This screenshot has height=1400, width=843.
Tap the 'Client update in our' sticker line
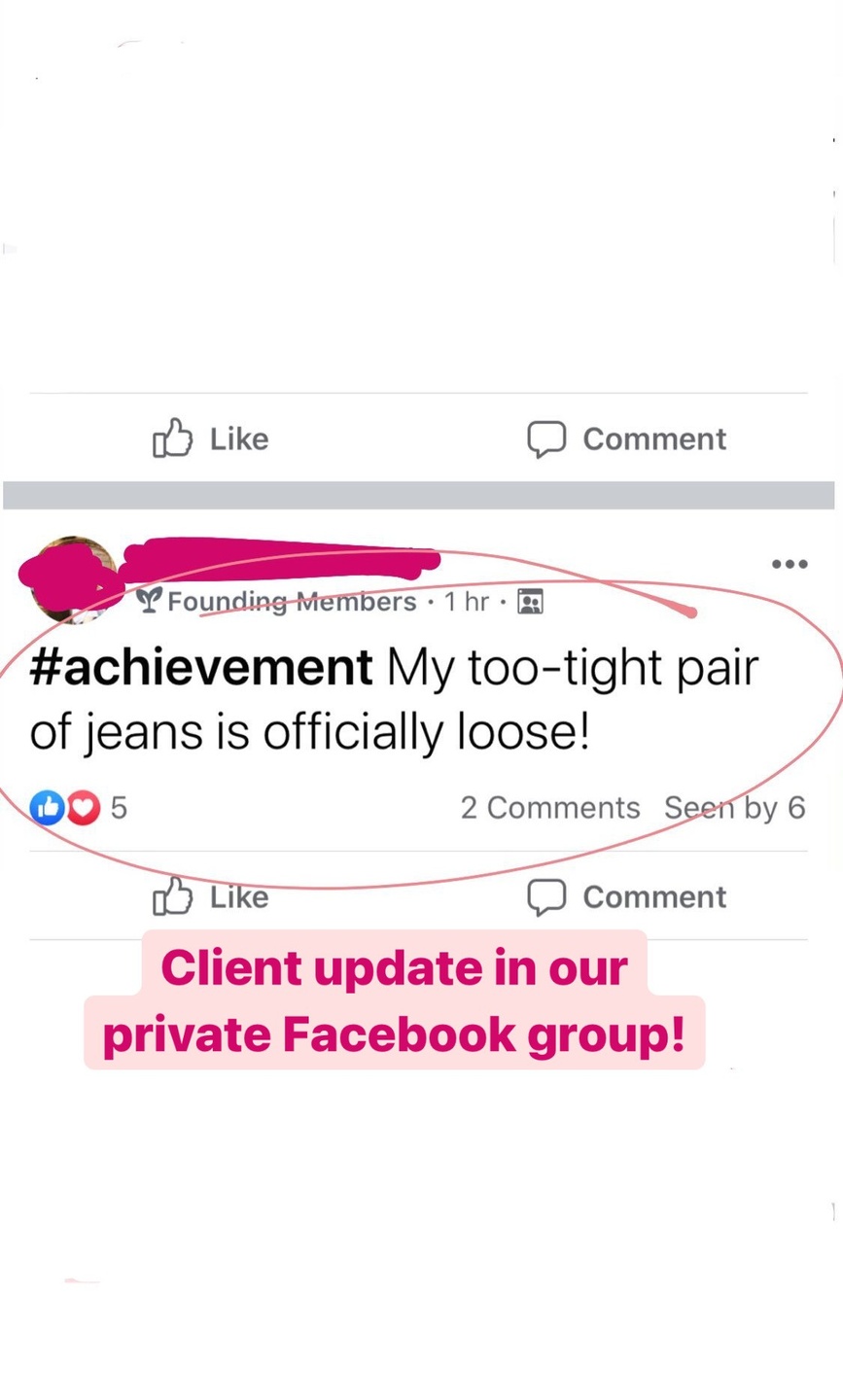pyautogui.click(x=394, y=967)
